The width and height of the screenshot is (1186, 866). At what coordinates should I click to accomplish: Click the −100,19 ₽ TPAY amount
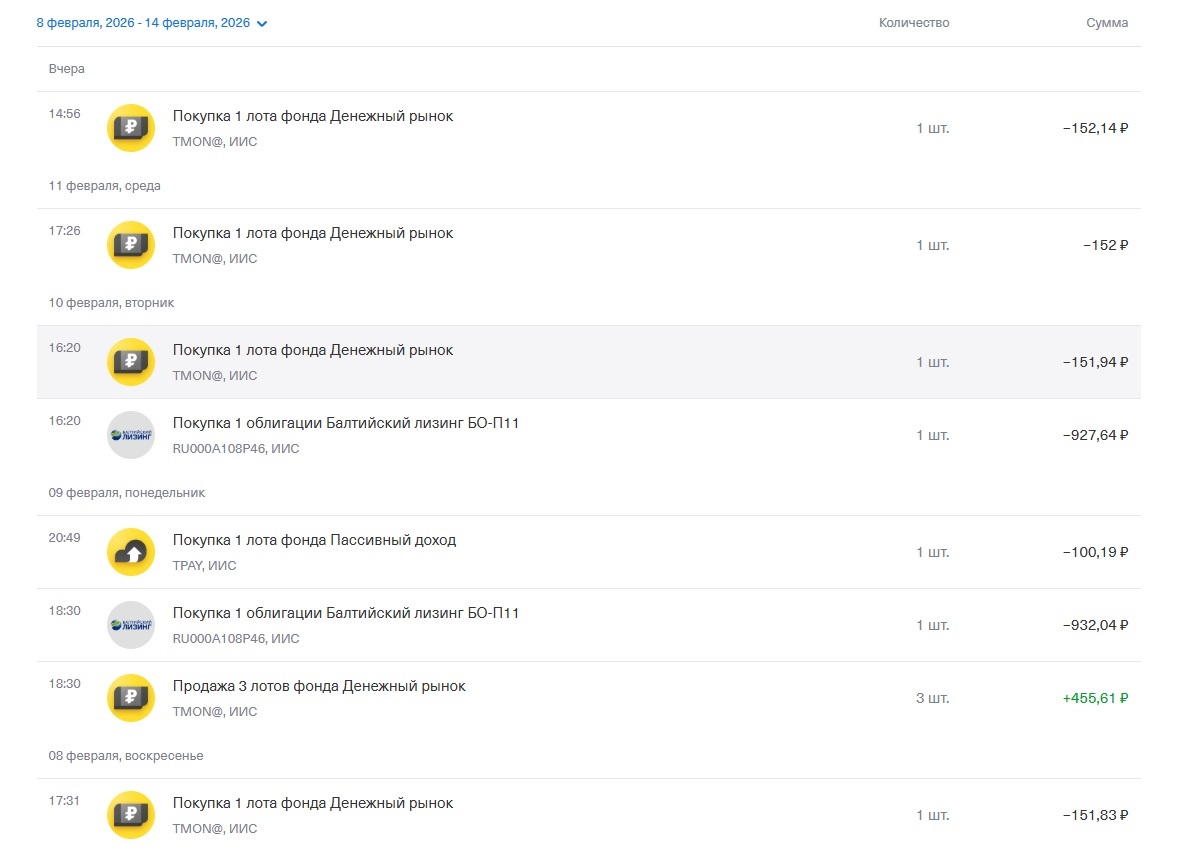coord(1095,552)
